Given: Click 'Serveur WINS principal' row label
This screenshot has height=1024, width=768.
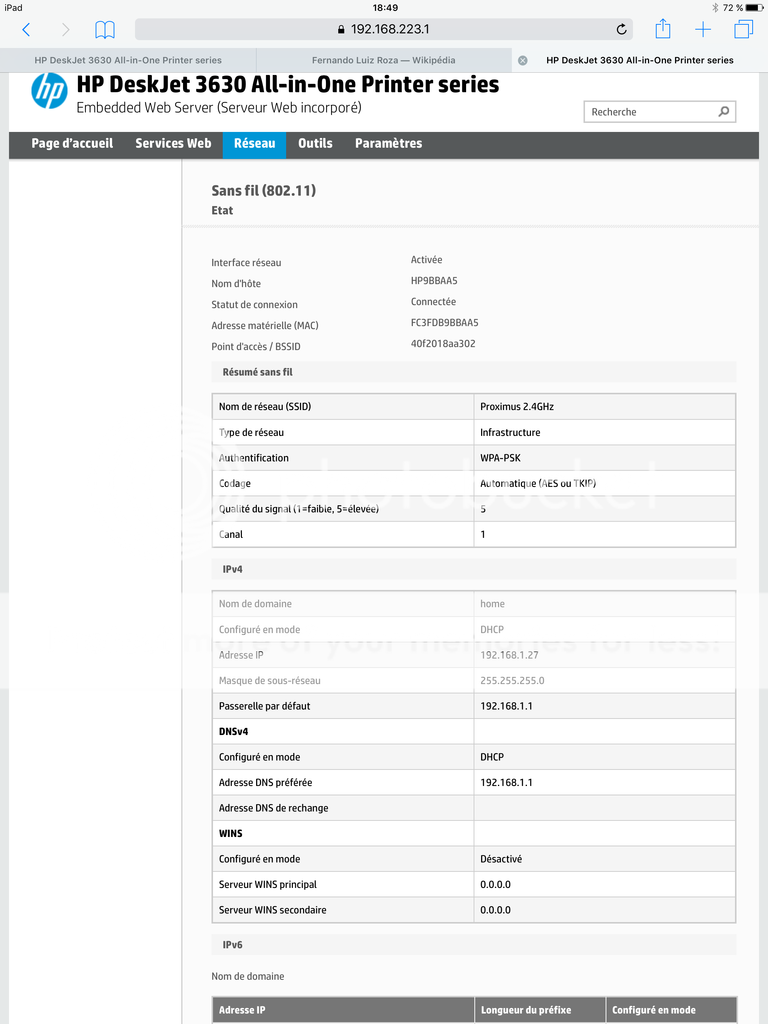Looking at the screenshot, I should point(268,884).
